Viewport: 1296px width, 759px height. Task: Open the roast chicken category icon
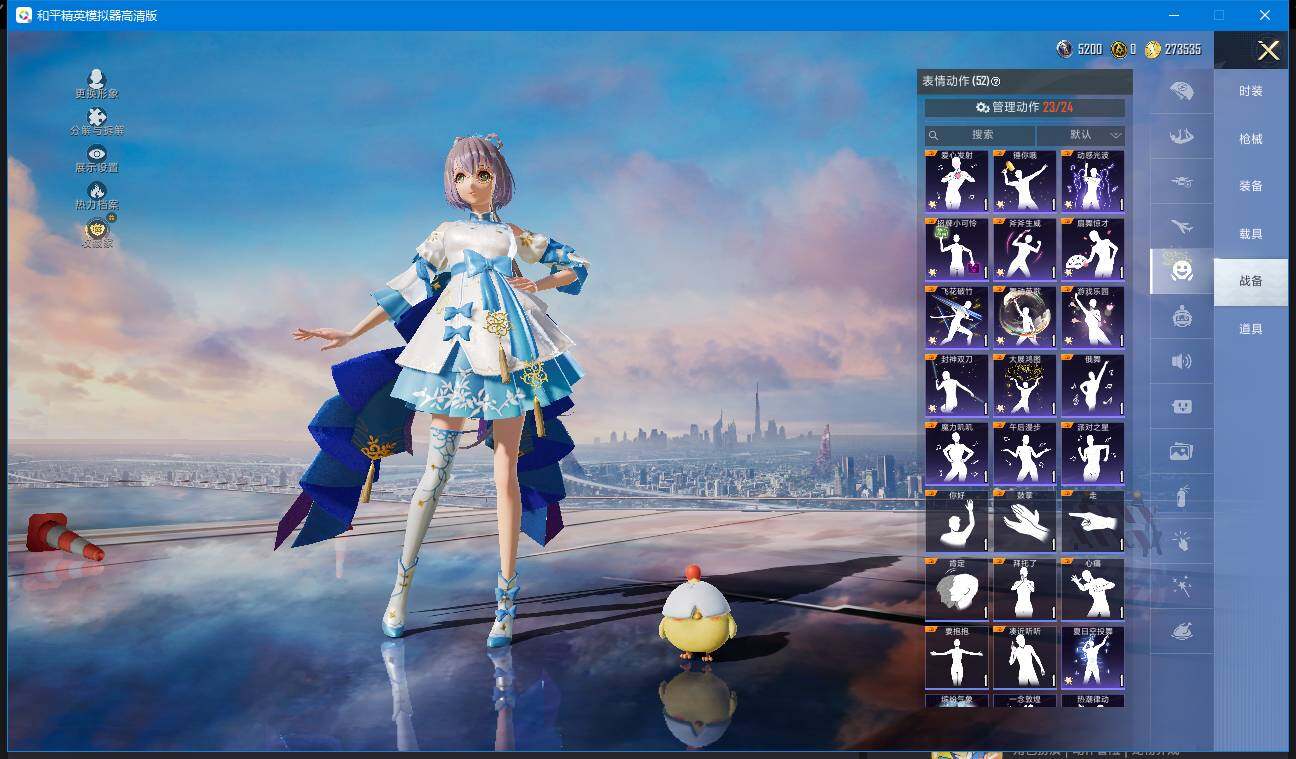1181,632
